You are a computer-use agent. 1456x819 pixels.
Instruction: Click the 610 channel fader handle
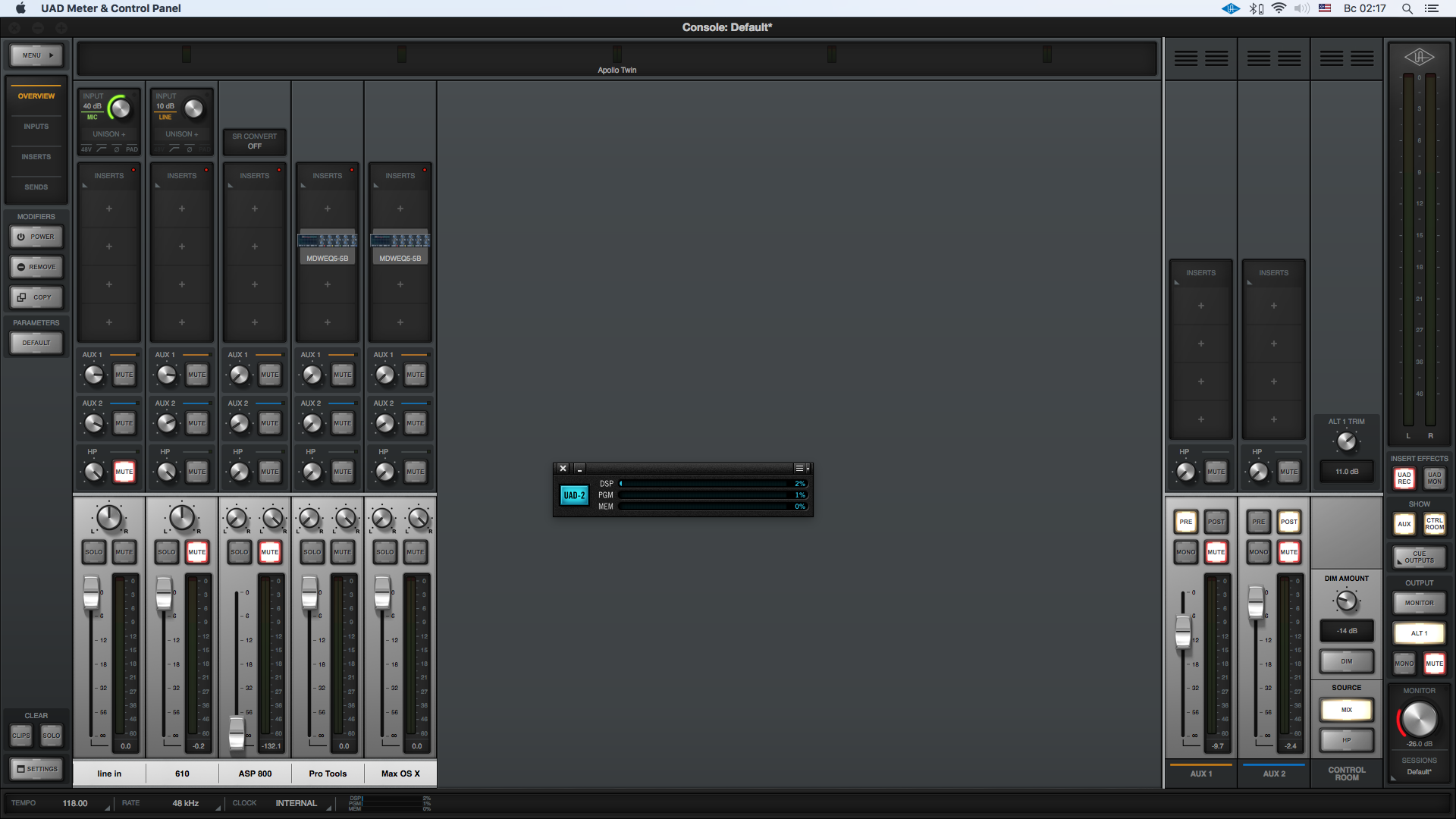[164, 594]
